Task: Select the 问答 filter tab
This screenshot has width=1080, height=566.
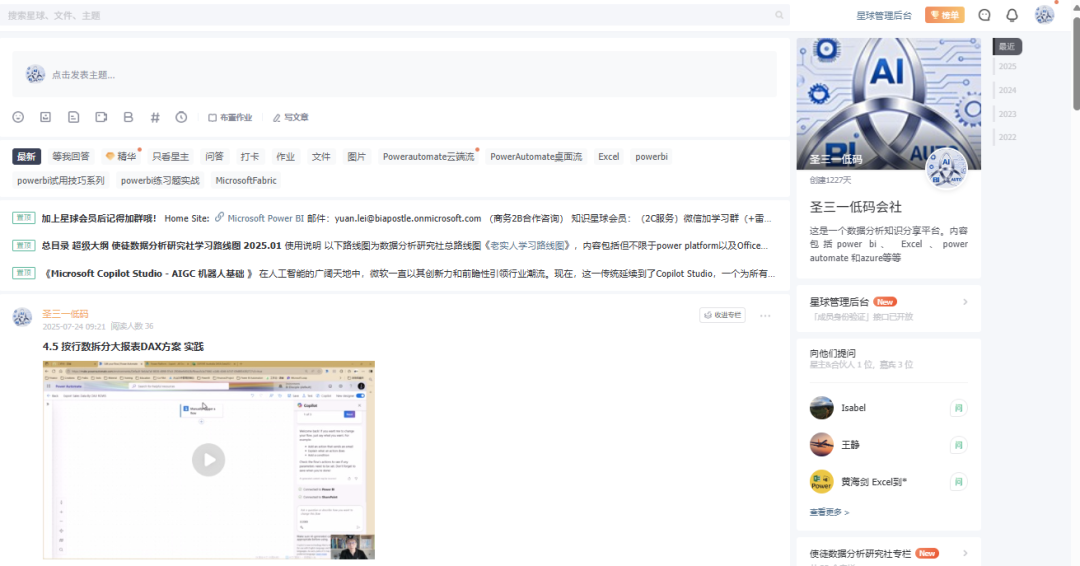Action: coord(214,156)
